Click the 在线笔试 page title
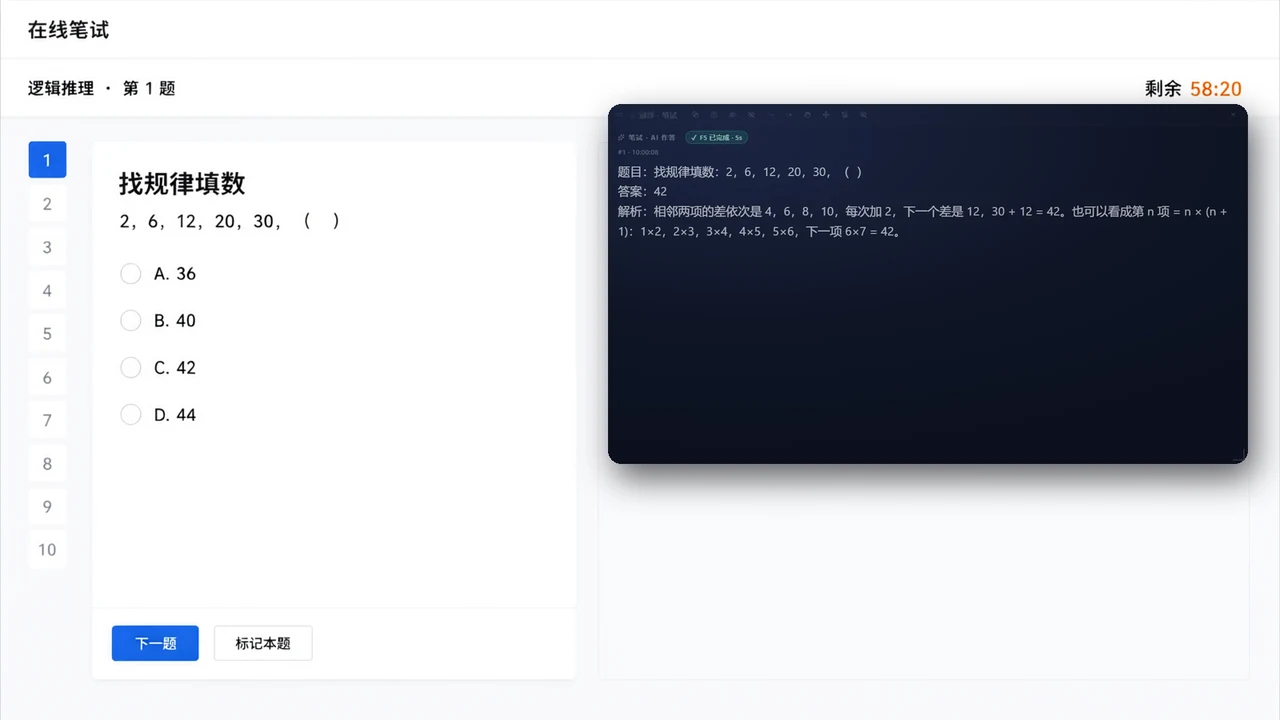 click(68, 30)
